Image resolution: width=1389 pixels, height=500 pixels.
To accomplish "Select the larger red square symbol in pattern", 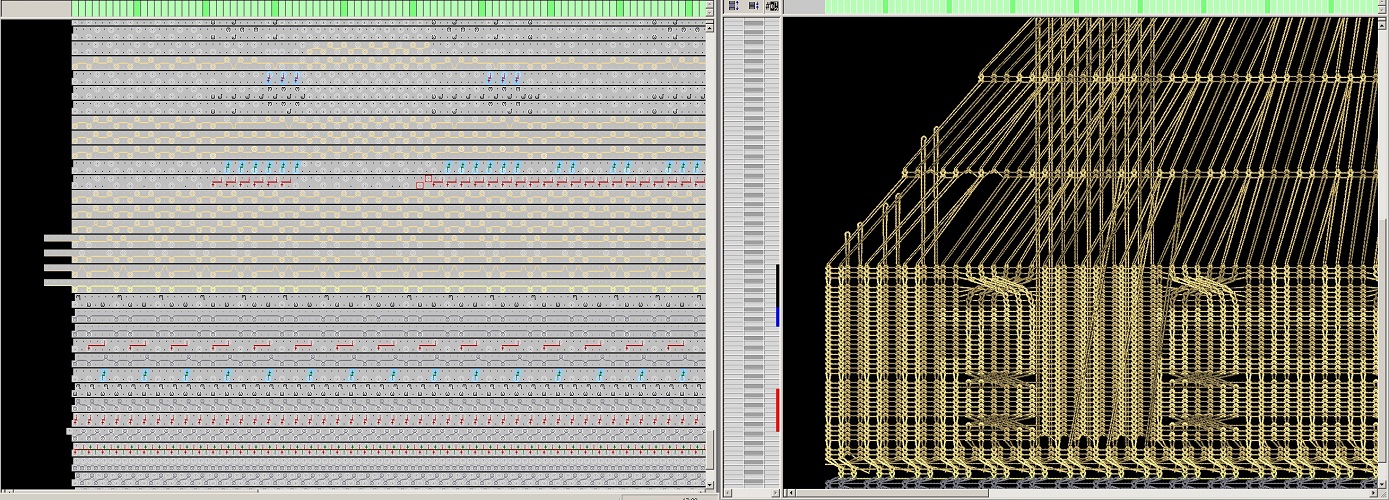I will (x=428, y=178).
